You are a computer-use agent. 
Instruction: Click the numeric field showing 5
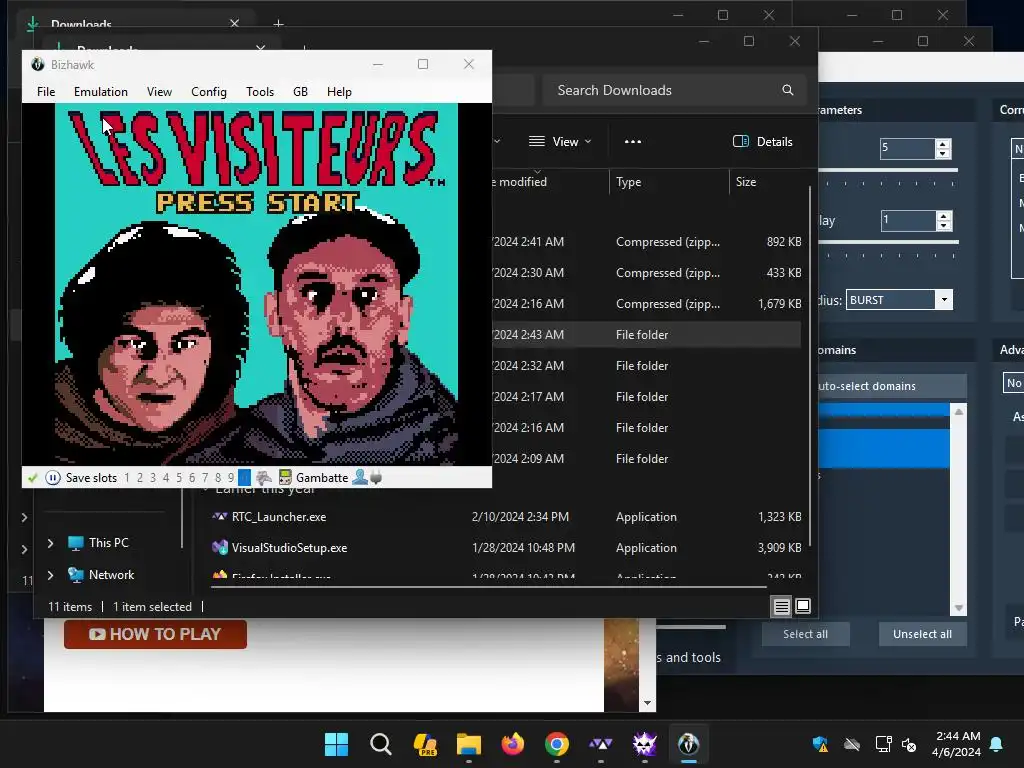click(x=907, y=148)
